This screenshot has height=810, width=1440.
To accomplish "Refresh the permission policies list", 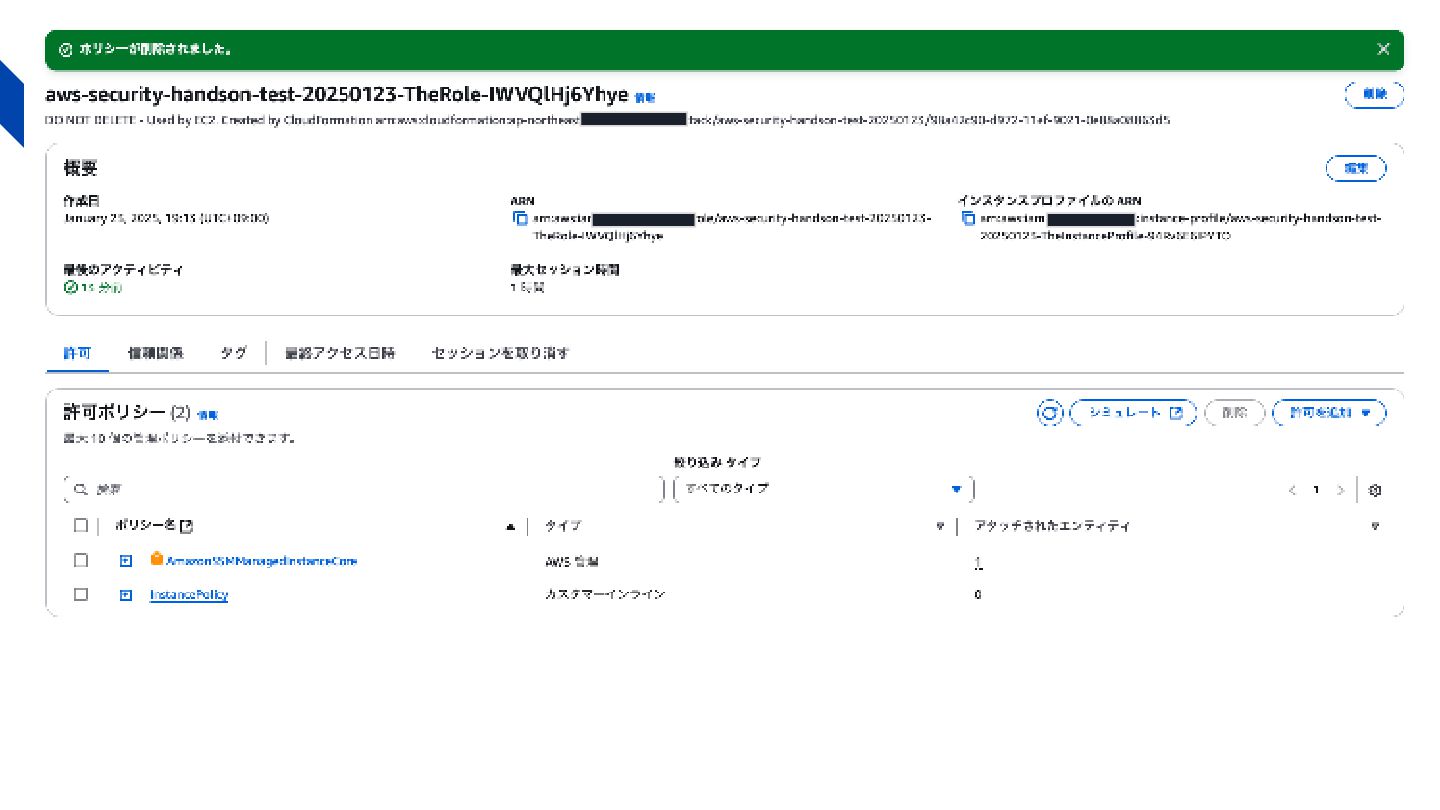I will [x=1049, y=412].
